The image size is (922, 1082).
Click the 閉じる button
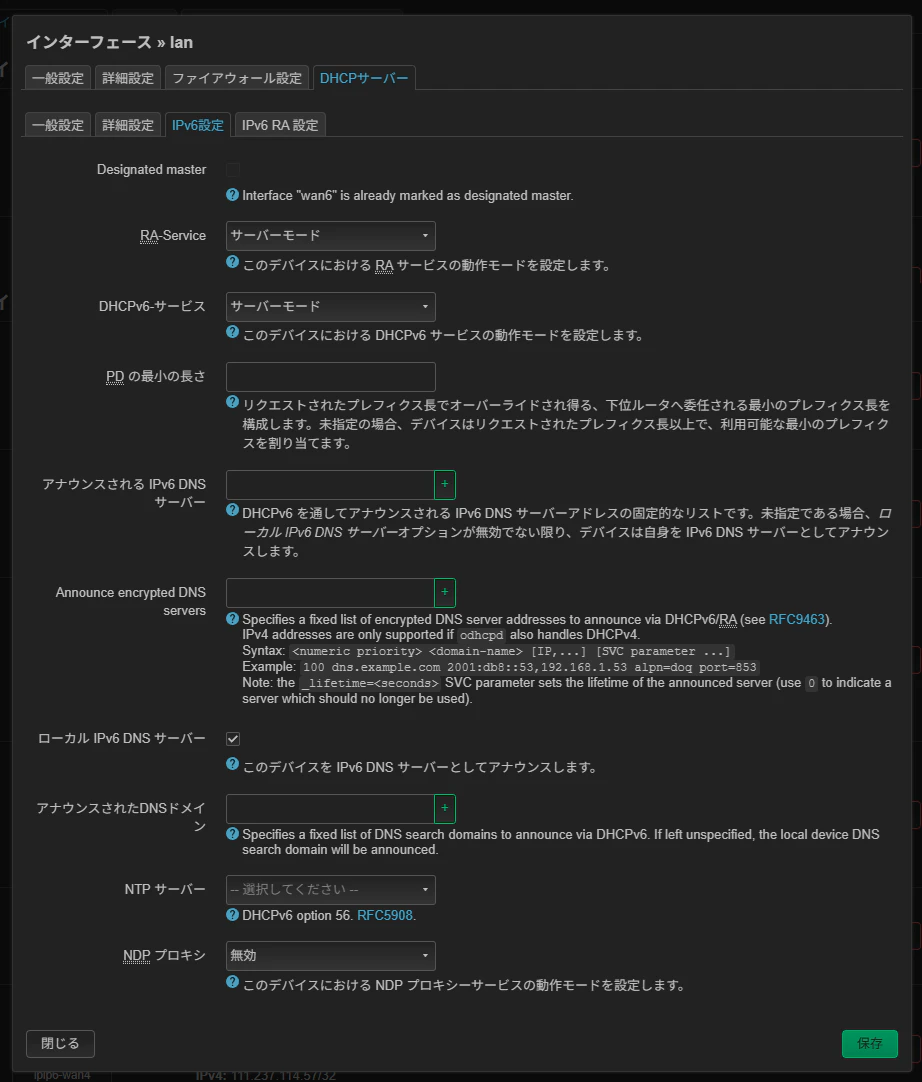60,1043
